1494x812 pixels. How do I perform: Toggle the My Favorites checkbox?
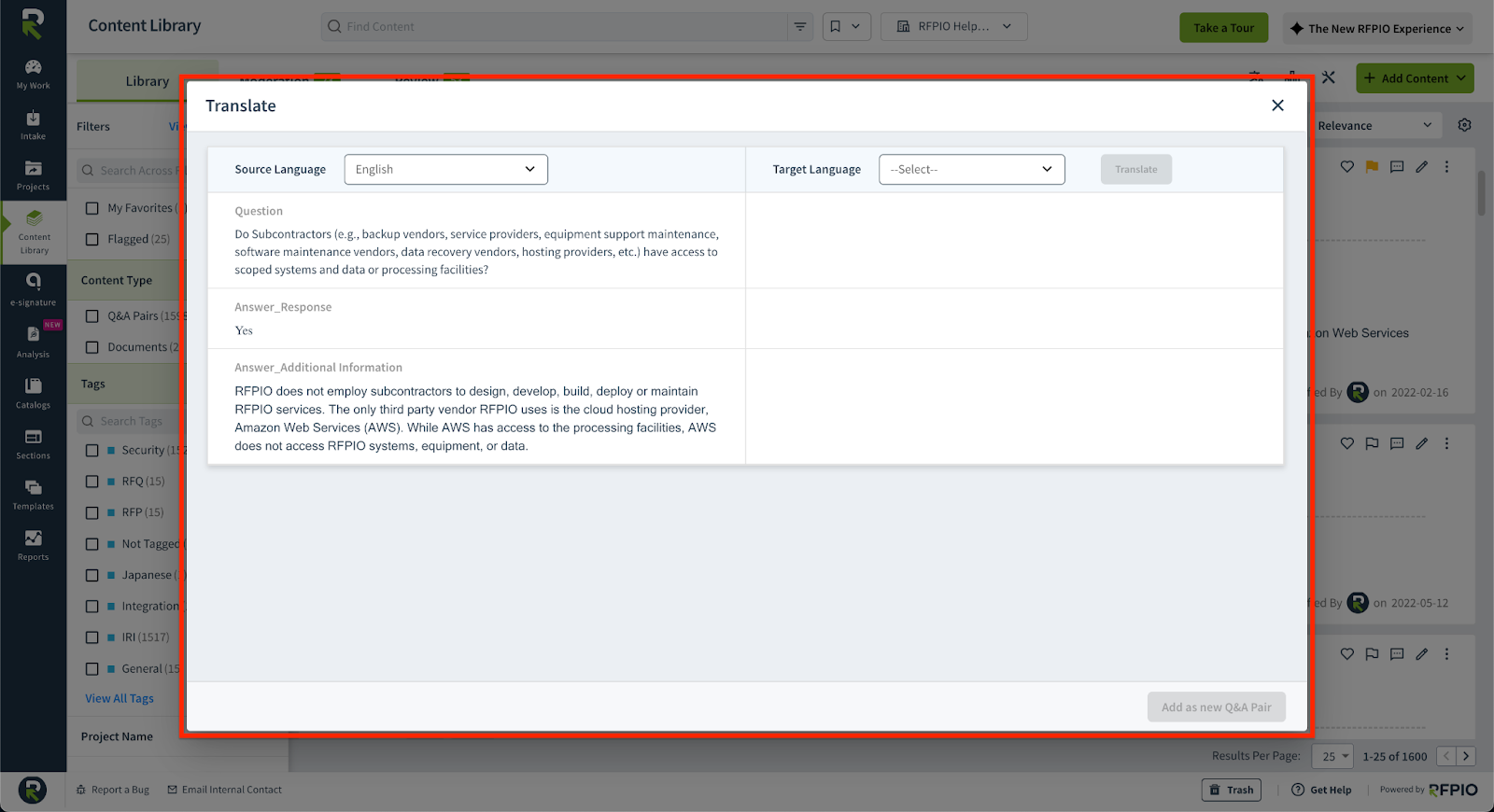pos(92,208)
